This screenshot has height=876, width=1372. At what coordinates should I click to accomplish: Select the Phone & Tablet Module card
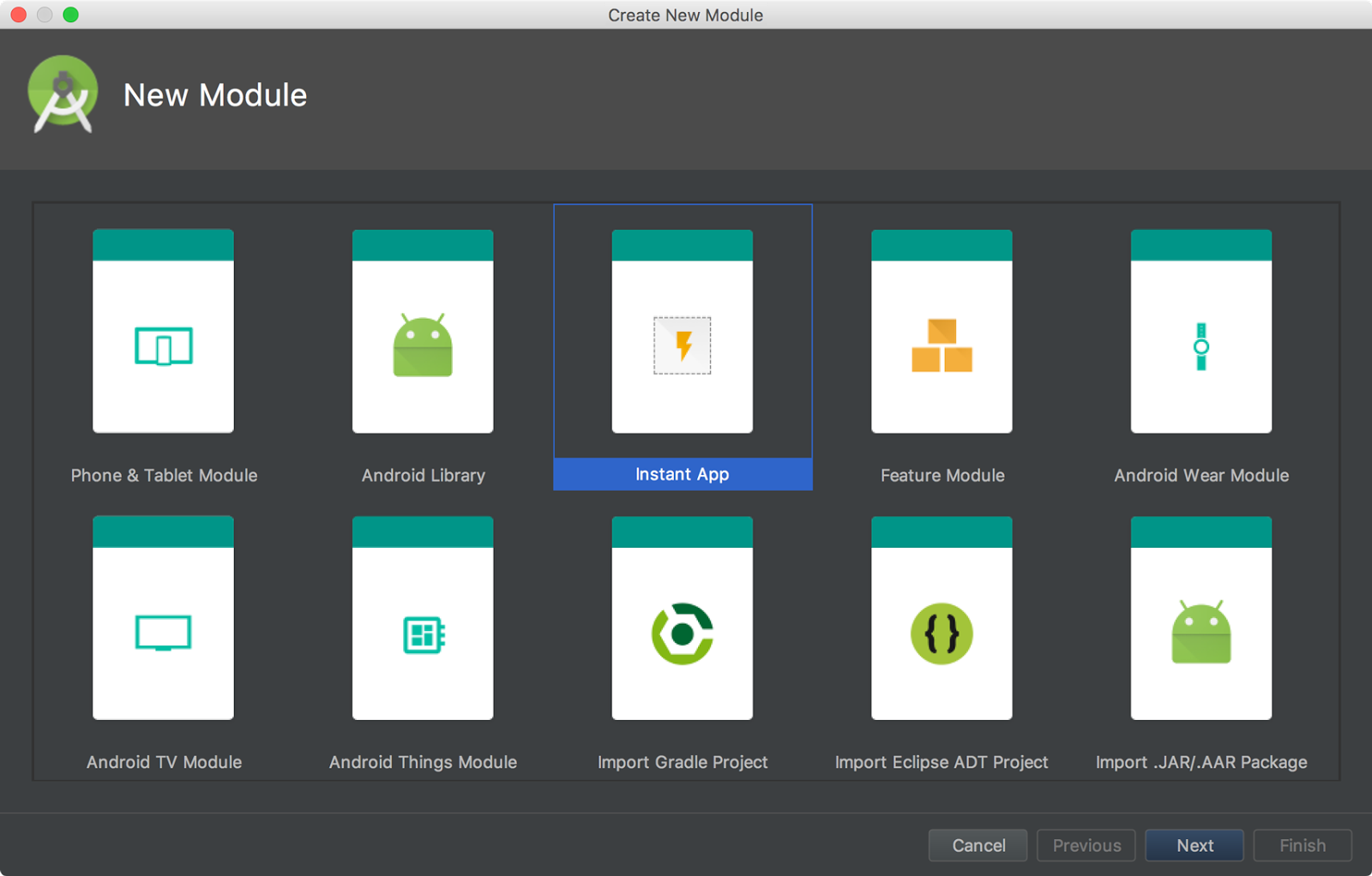[x=163, y=330]
